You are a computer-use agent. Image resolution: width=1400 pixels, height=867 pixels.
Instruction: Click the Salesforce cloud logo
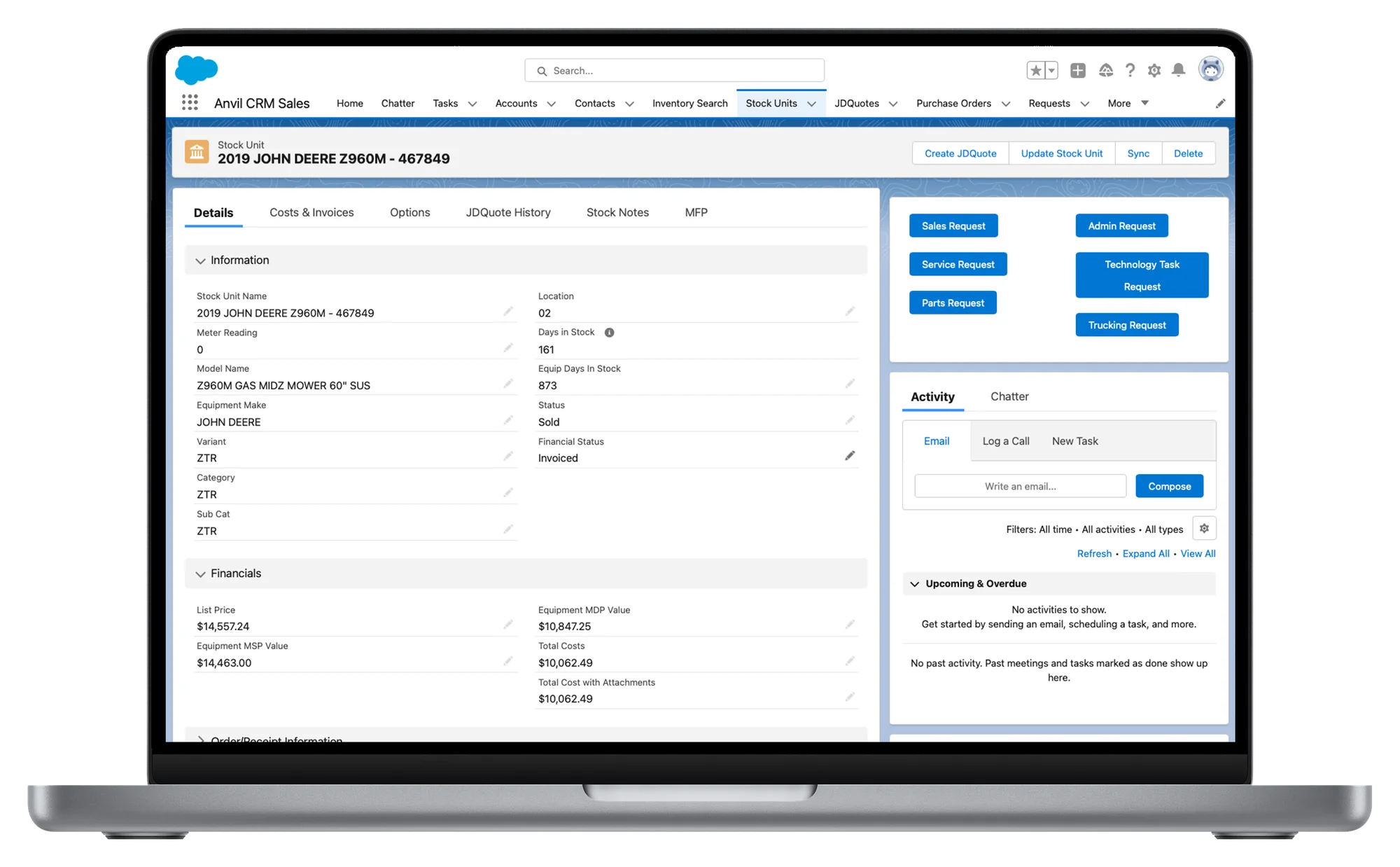click(197, 70)
